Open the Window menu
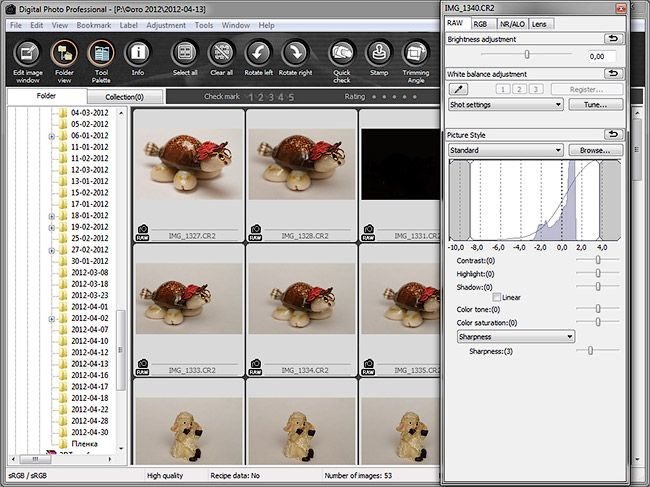 pyautogui.click(x=235, y=25)
